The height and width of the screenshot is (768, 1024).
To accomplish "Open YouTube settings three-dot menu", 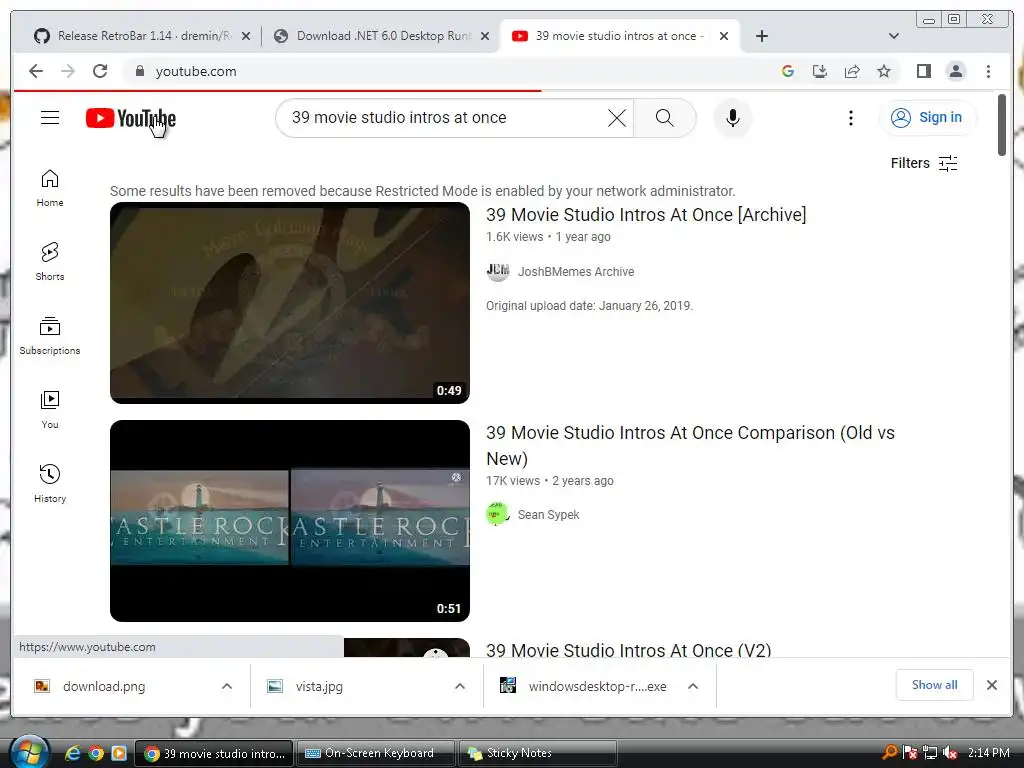I will pyautogui.click(x=850, y=118).
